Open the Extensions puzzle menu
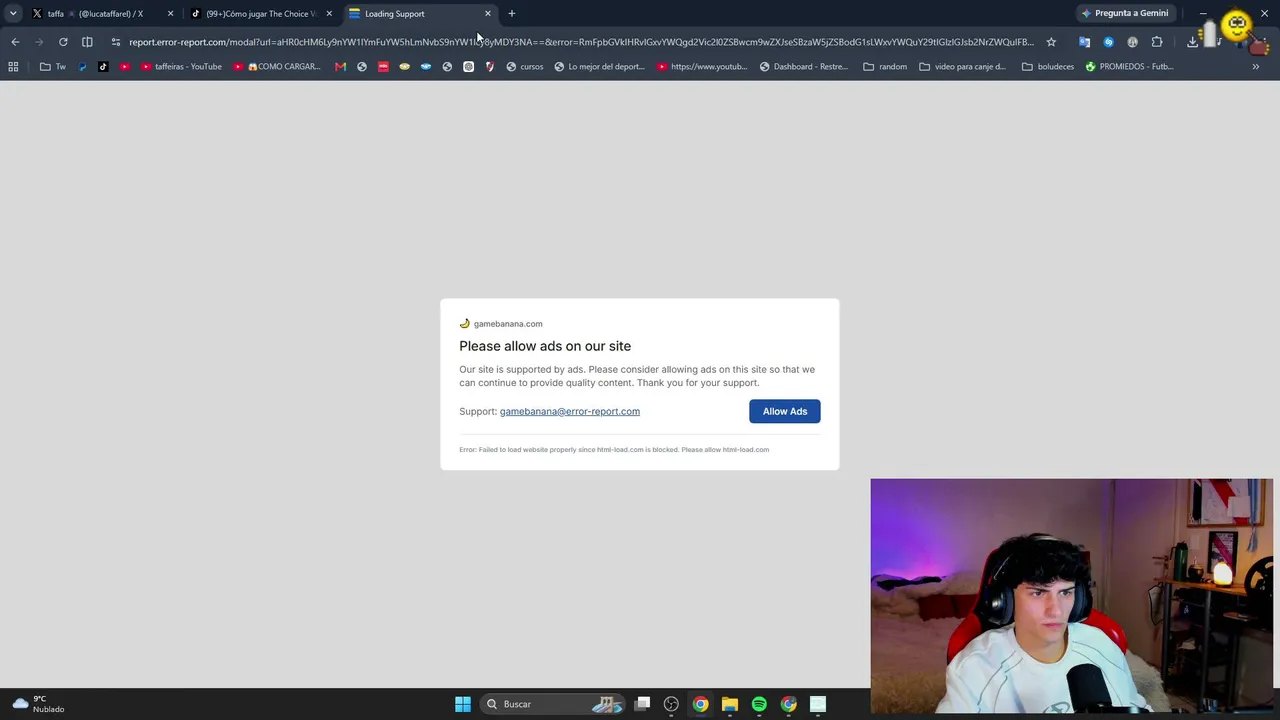The height and width of the screenshot is (720, 1280). [x=1157, y=42]
